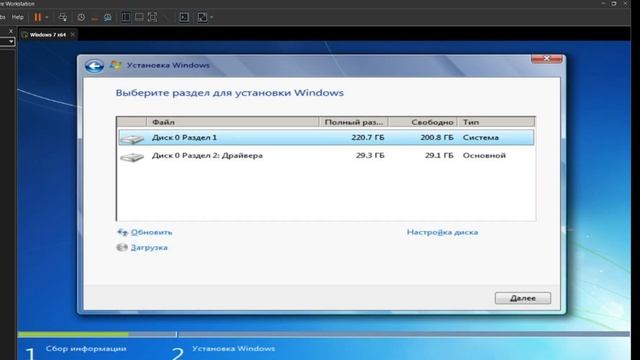640x360 pixels.
Task: Take a snapshot using the clock icon
Action: 81,17
